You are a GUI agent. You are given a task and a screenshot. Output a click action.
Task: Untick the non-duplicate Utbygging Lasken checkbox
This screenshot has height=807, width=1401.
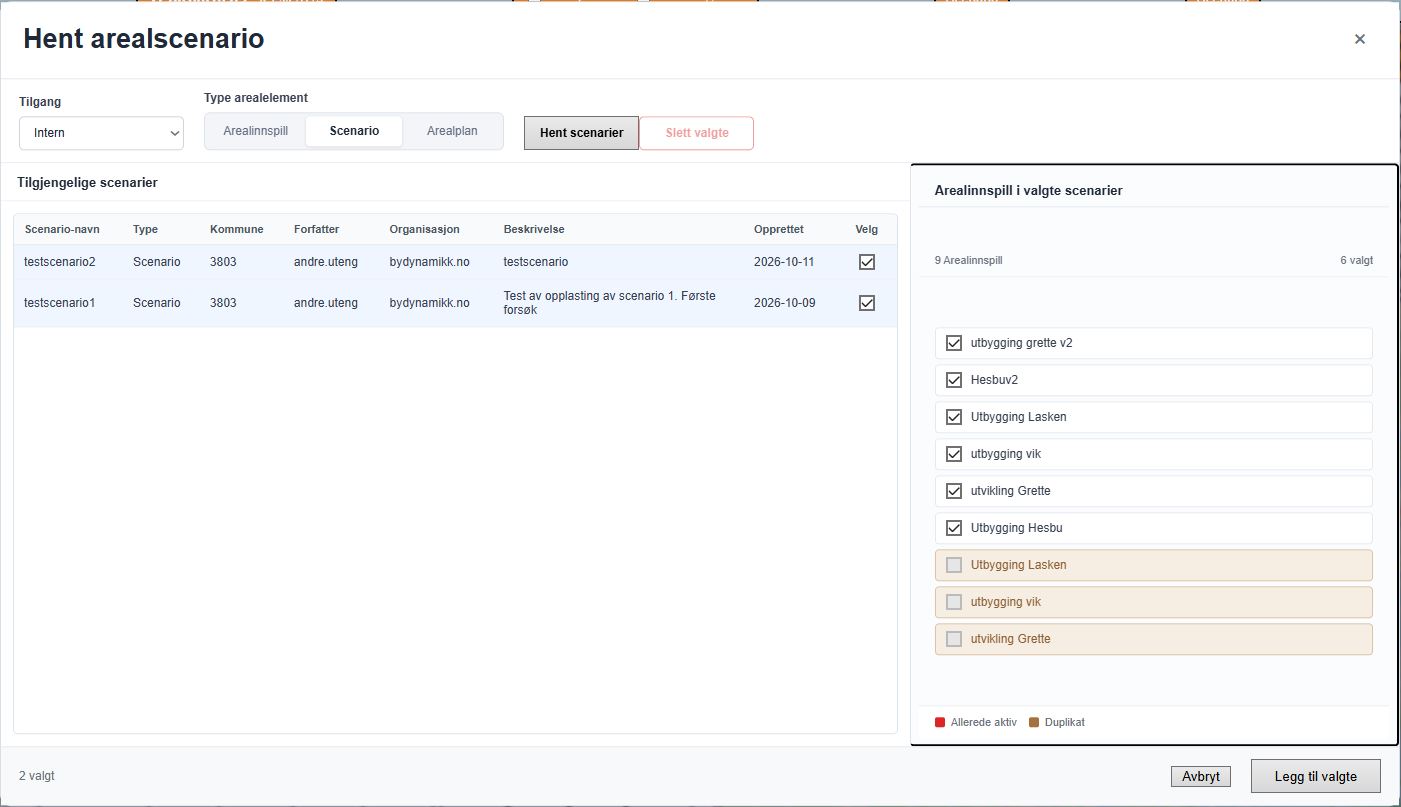pos(954,417)
